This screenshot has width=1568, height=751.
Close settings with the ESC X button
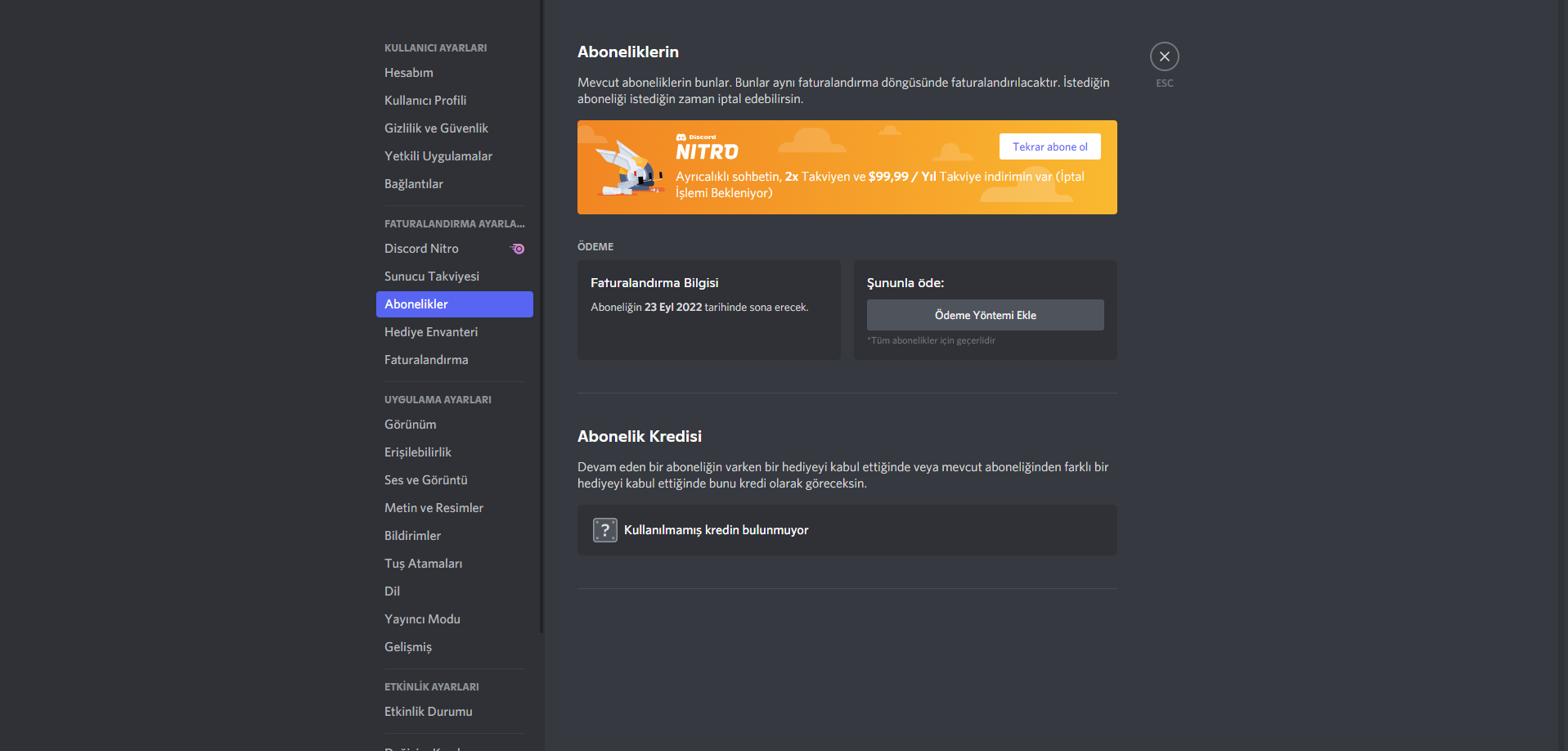pyautogui.click(x=1164, y=56)
